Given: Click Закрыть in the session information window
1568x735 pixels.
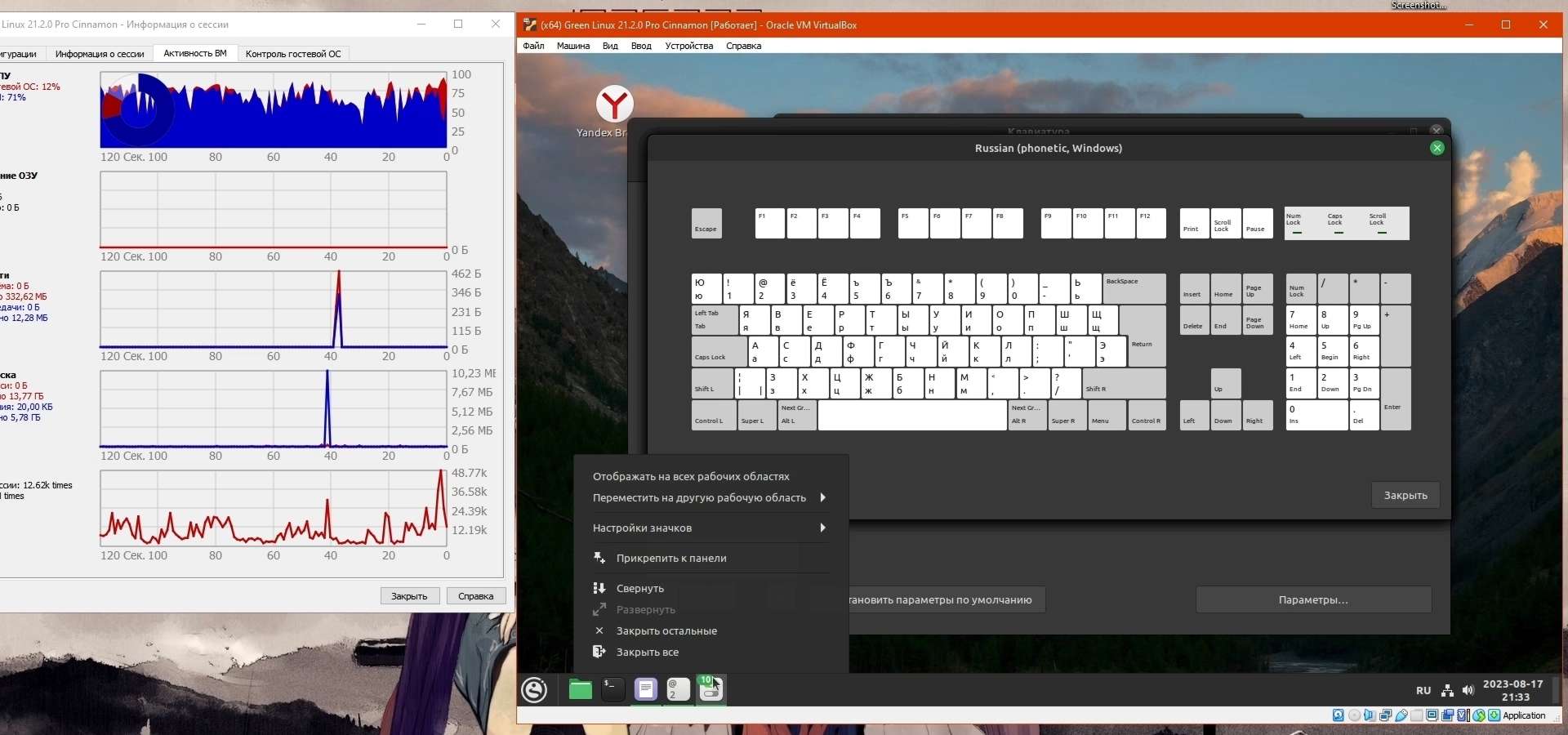Looking at the screenshot, I should click(x=409, y=596).
